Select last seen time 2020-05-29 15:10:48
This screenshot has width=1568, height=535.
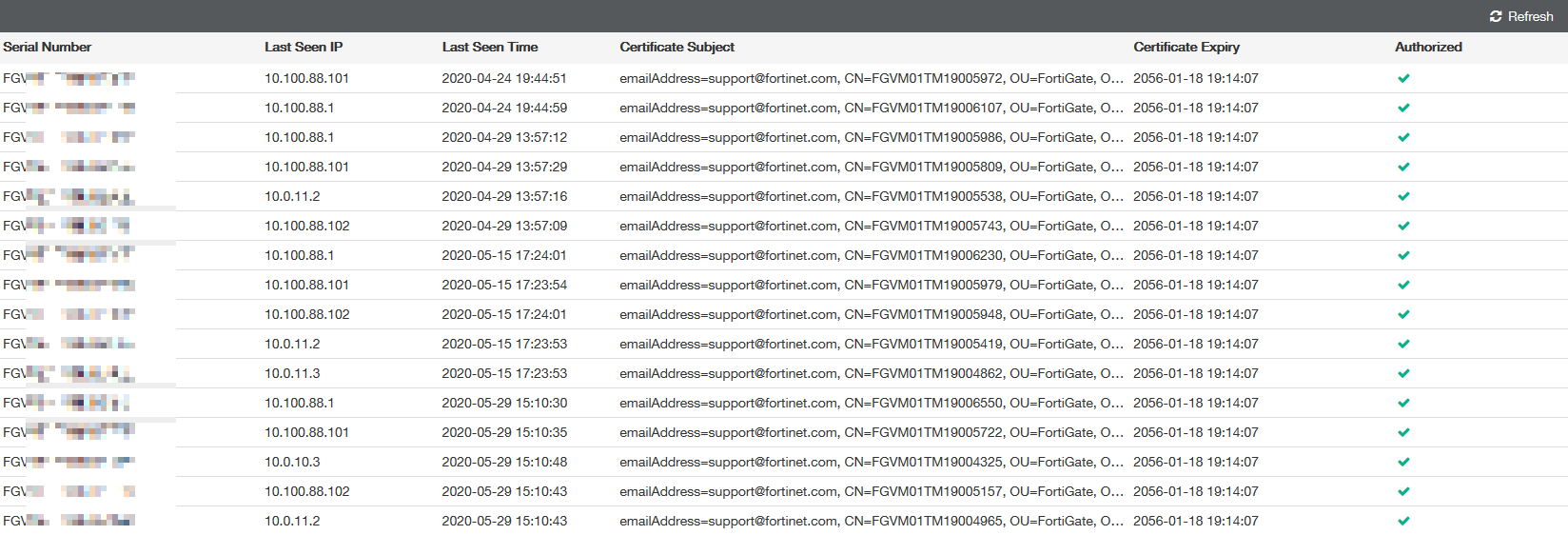tap(504, 462)
